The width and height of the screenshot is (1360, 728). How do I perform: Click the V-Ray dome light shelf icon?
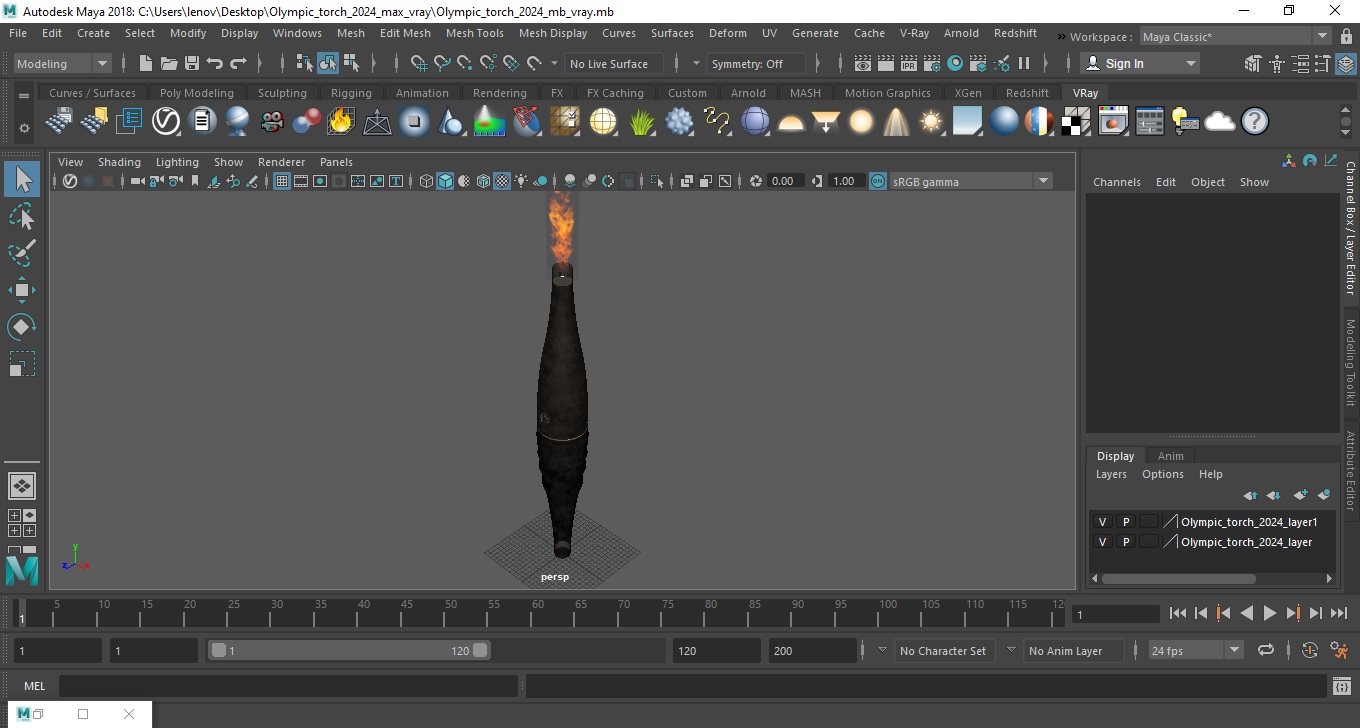pos(791,122)
